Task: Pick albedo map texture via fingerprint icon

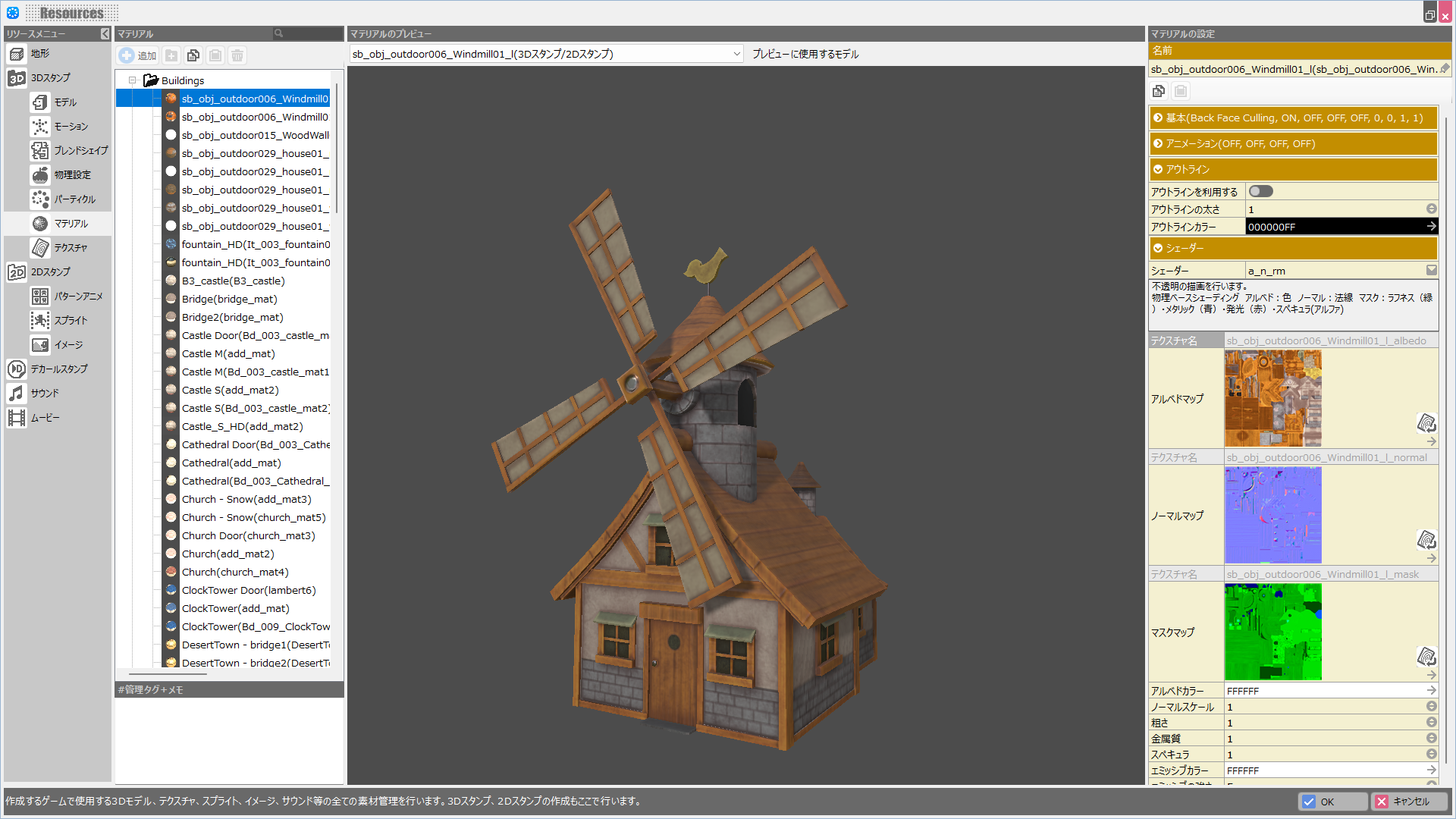Action: 1426,423
